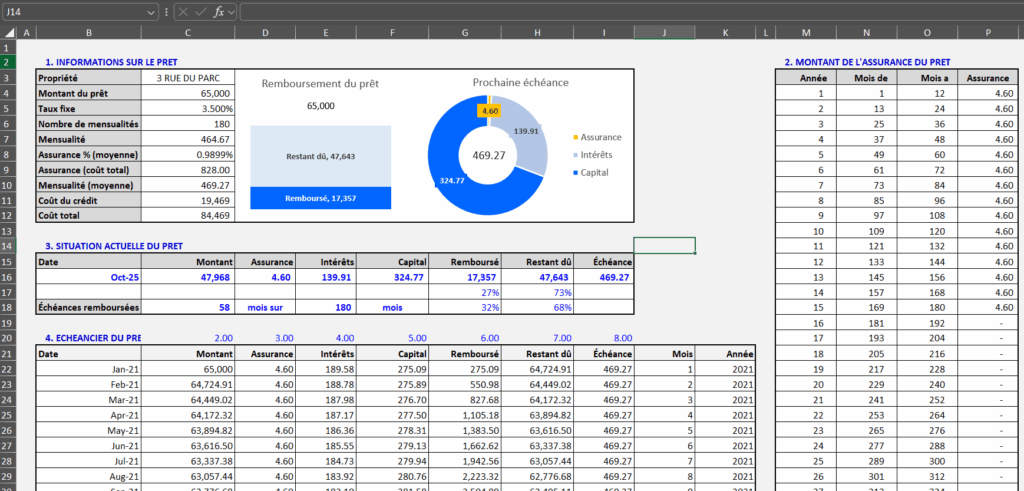This screenshot has width=1024, height=491.
Task: Click the Capital legend entry
Action: click(594, 173)
